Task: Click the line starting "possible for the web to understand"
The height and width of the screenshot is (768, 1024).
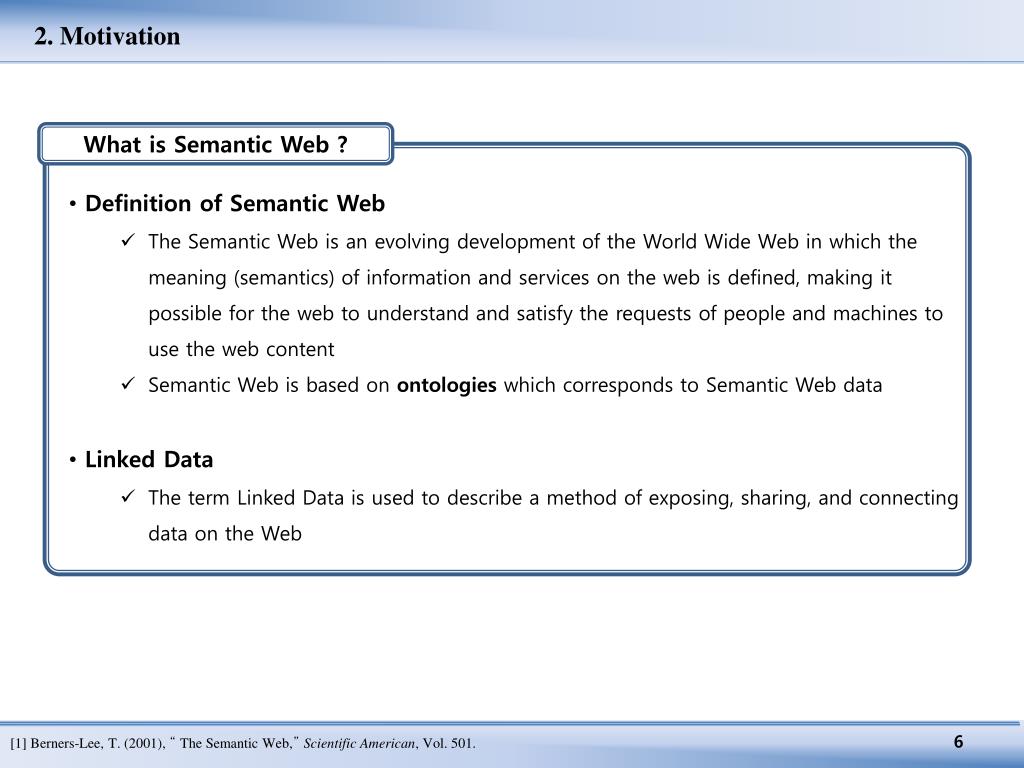Action: coord(545,313)
